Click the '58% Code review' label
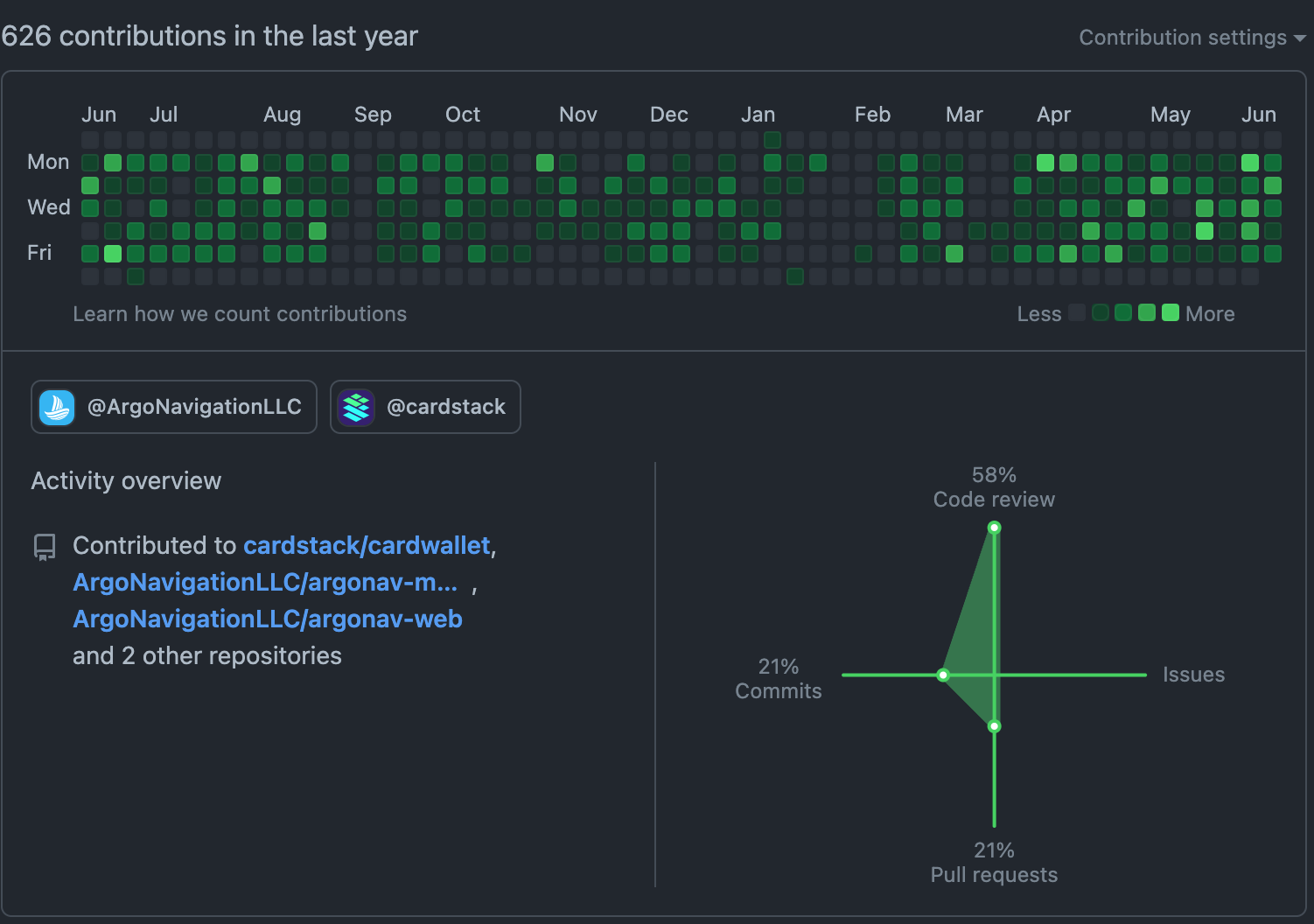 point(994,487)
